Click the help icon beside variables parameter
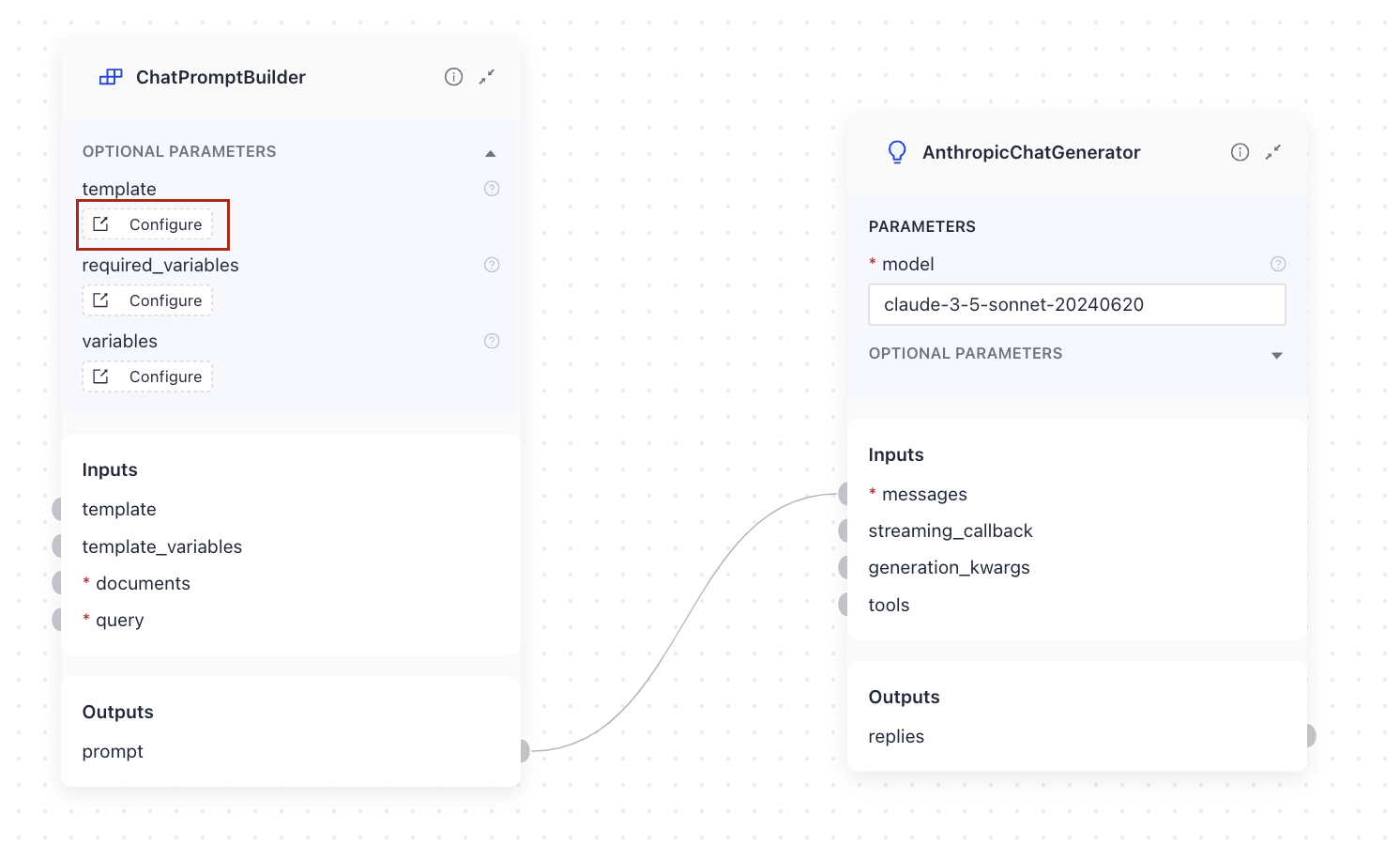1400x845 pixels. coord(492,341)
